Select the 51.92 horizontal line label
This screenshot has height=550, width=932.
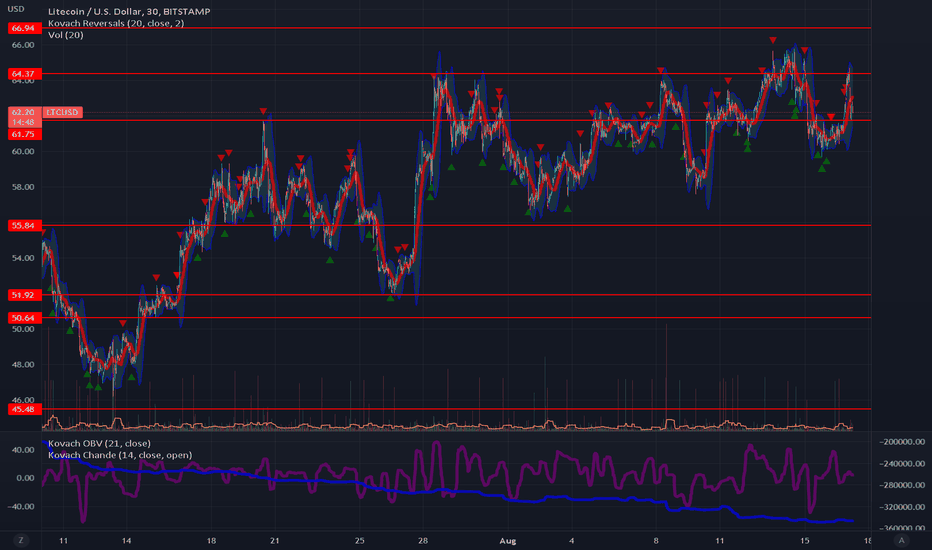click(24, 295)
